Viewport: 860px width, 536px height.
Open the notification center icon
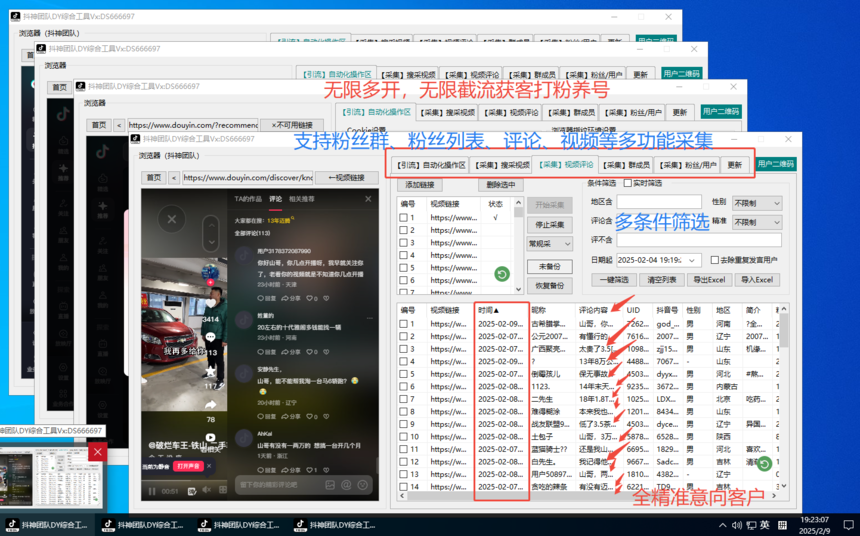click(x=848, y=525)
